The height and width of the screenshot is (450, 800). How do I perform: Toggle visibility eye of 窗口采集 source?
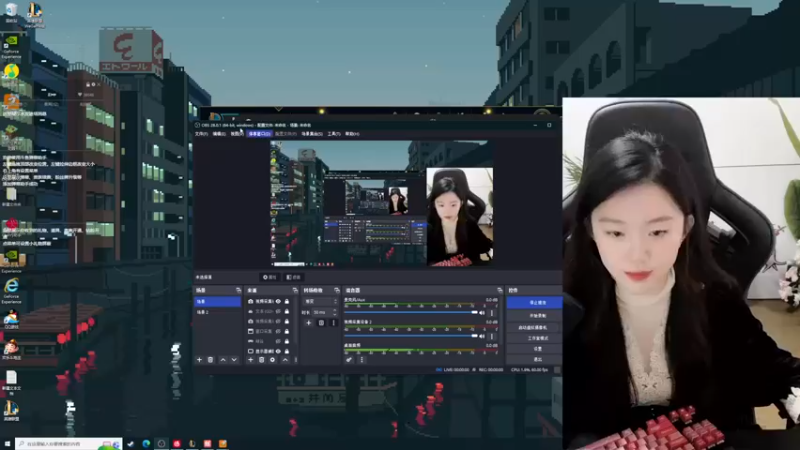click(x=278, y=331)
